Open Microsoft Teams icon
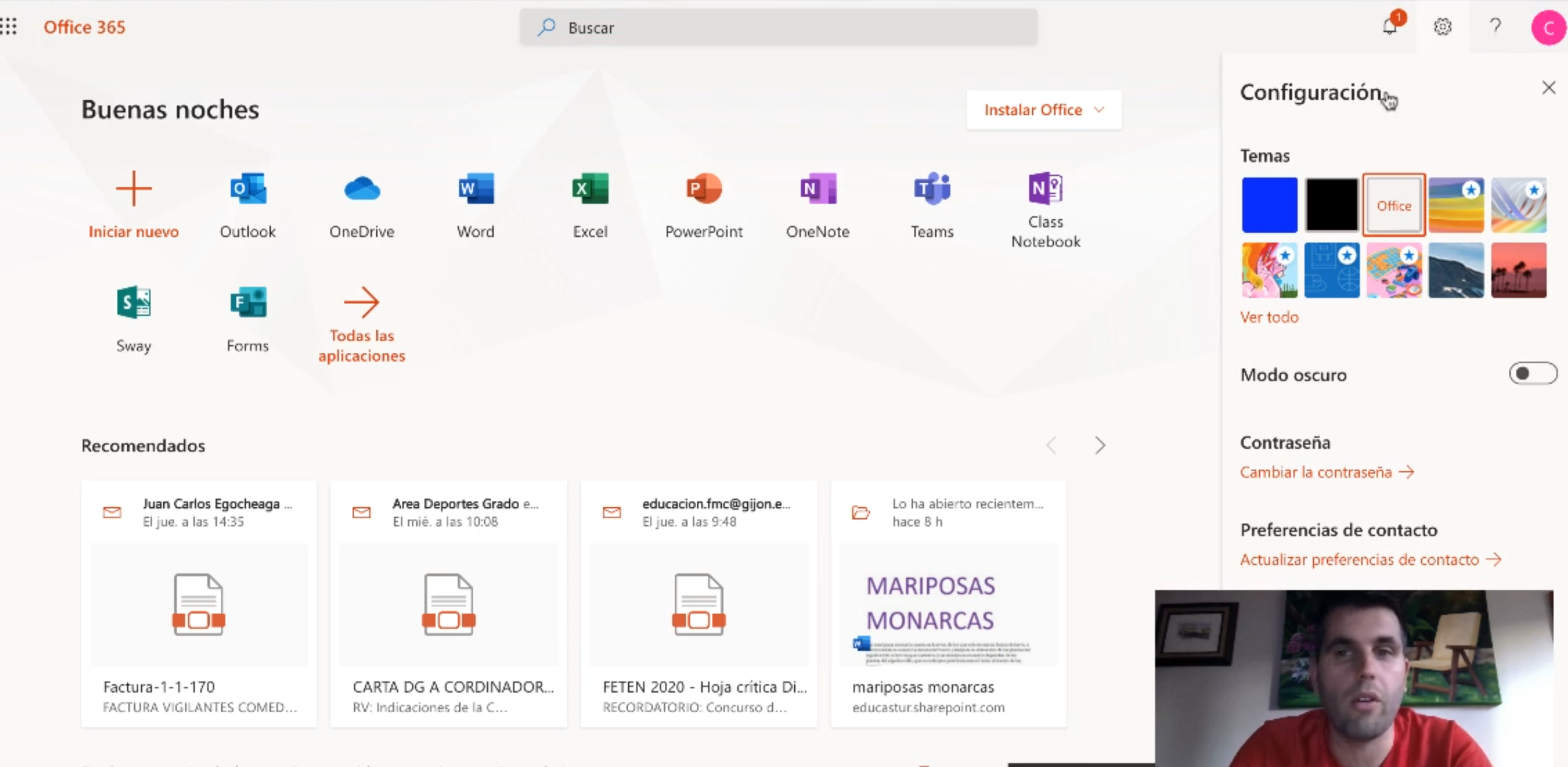The height and width of the screenshot is (767, 1568). tap(932, 189)
